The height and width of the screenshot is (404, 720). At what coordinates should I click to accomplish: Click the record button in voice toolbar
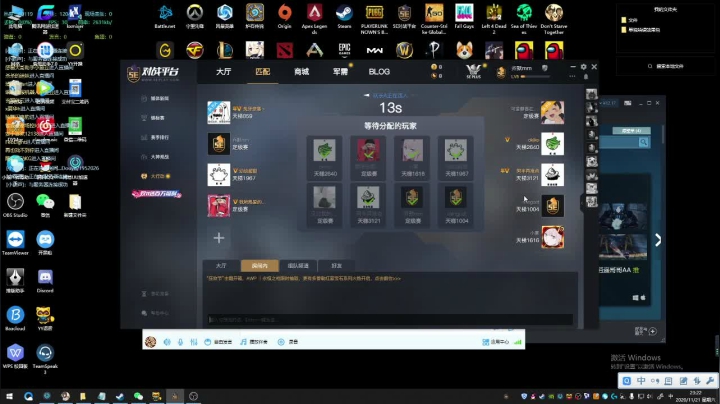pyautogui.click(x=288, y=342)
